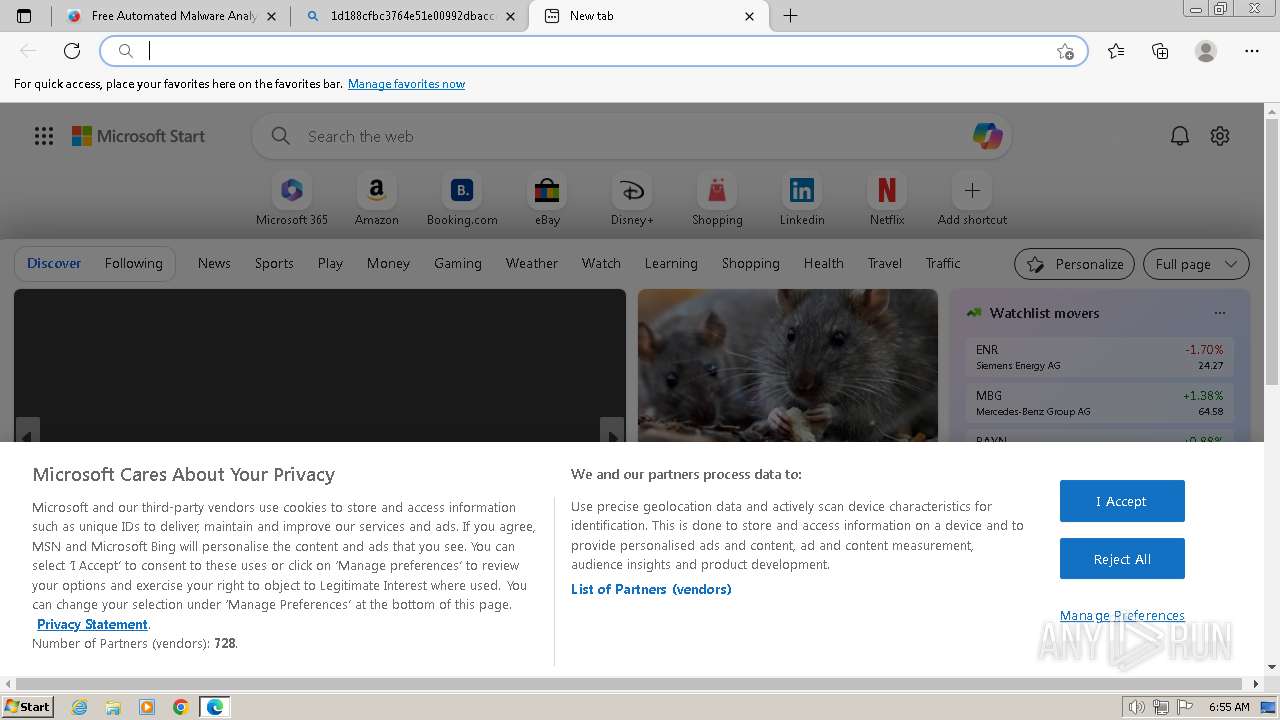The height and width of the screenshot is (720, 1280).
Task: Open the ENR Siemens Energy AG stock row
Action: pos(1100,357)
